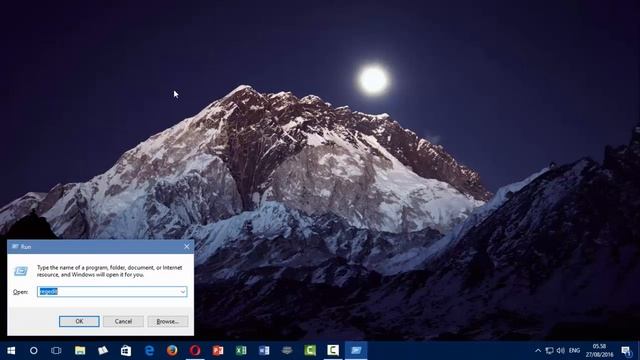The image size is (640, 360).
Task: Expand the Open combo box history
Action: coord(182,291)
